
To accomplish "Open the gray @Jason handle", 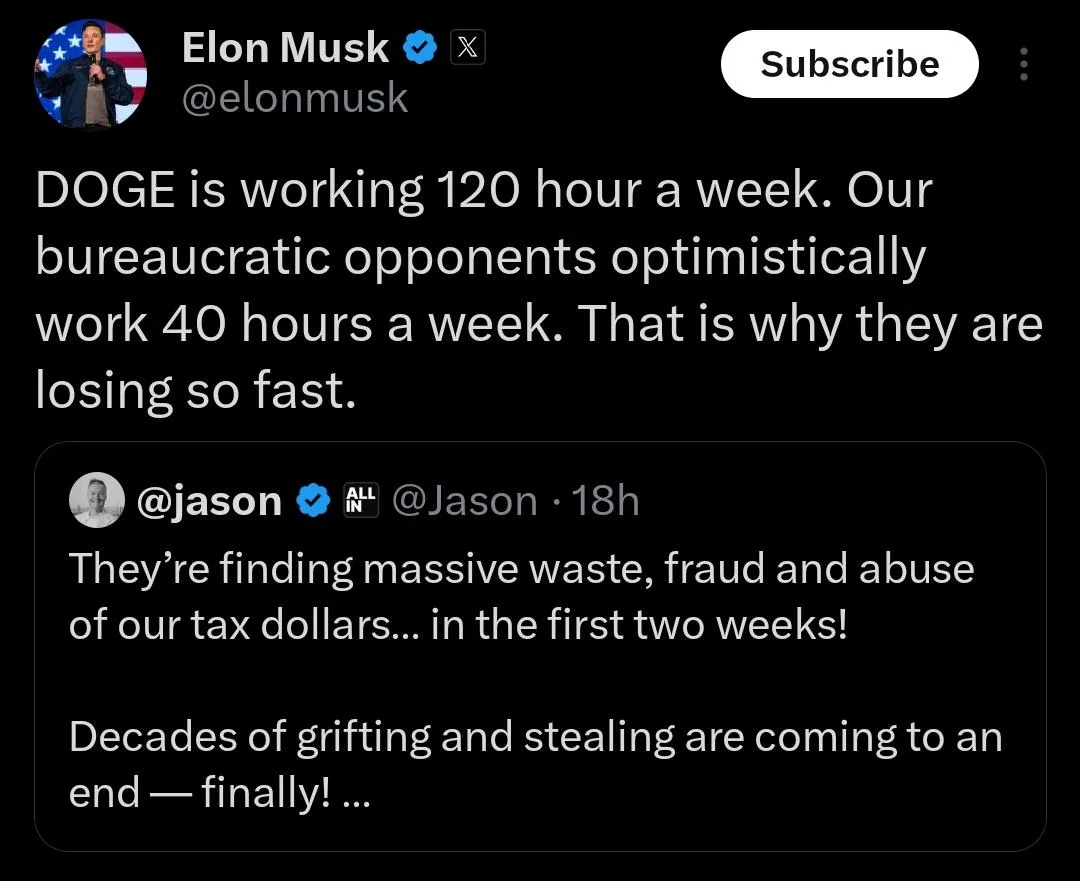I will (464, 501).
